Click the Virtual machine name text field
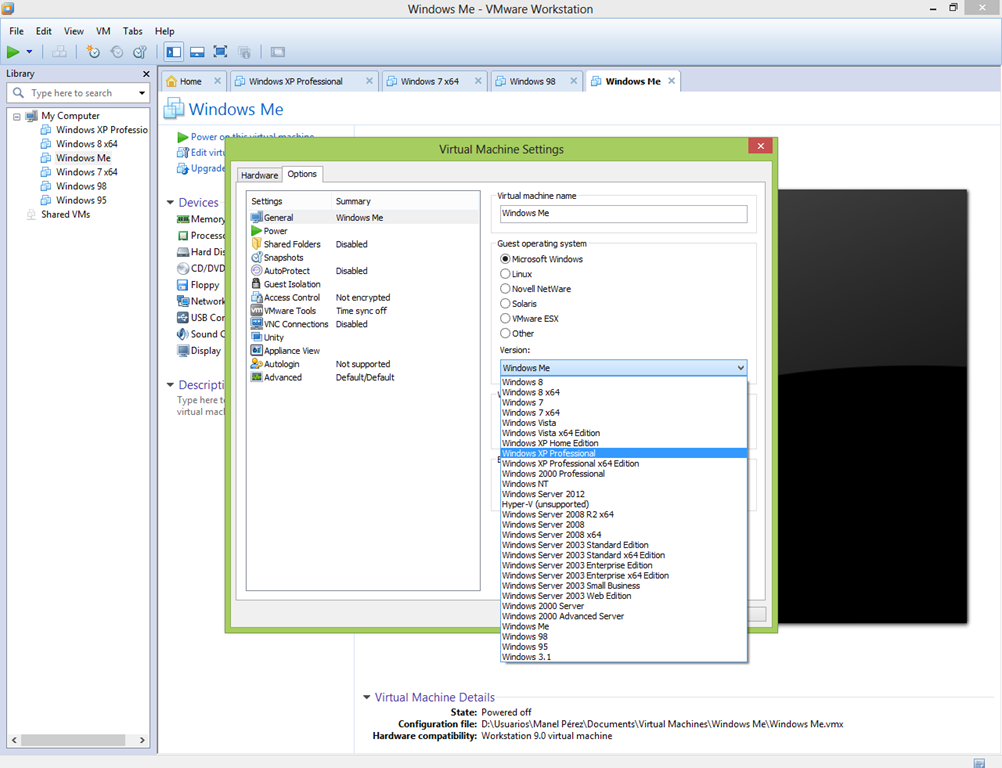 pos(623,214)
